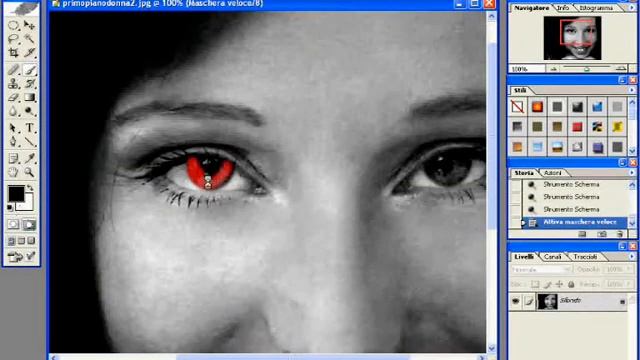
Task: Select the Eyedropper tool
Action: point(29,158)
